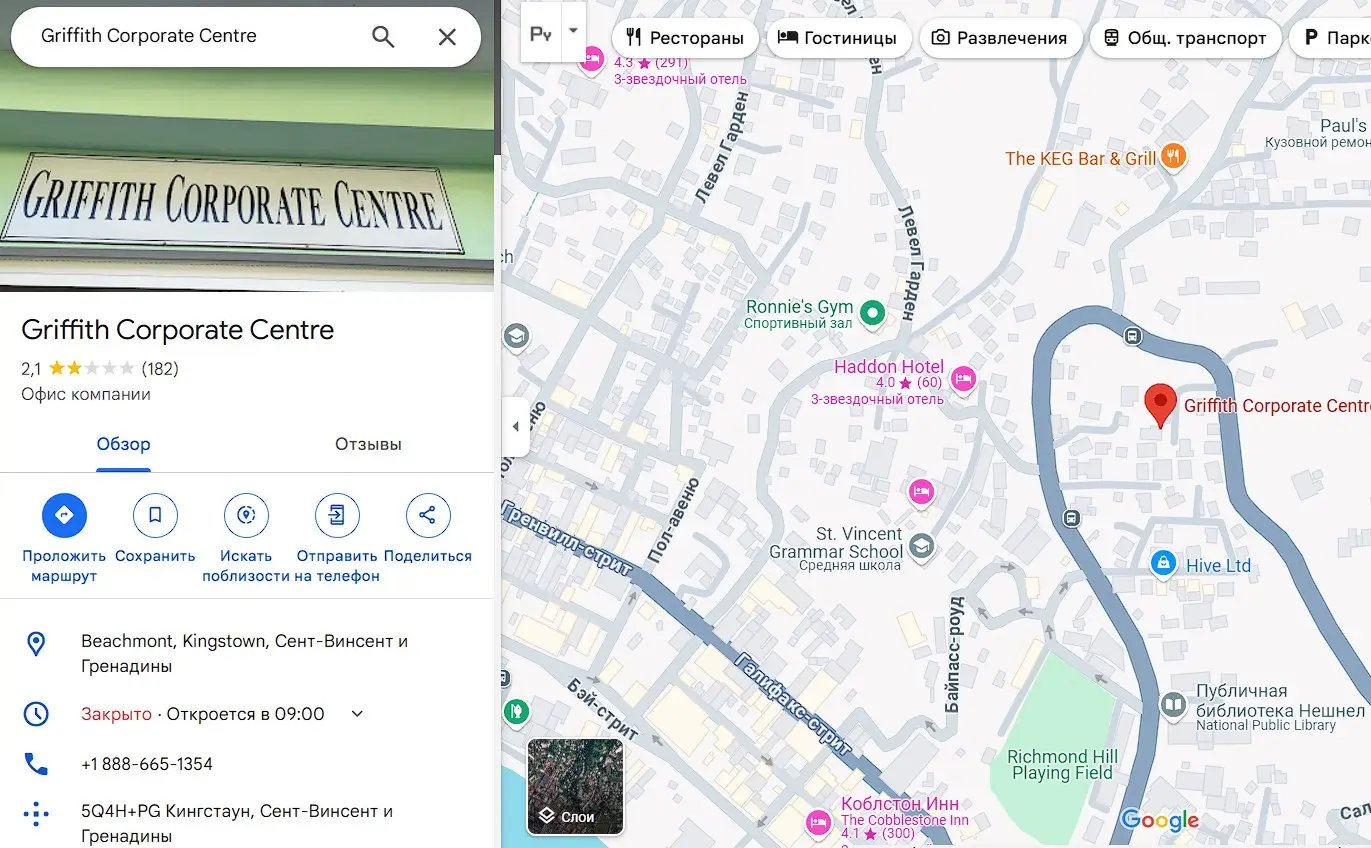Image resolution: width=1371 pixels, height=848 pixels.
Task: Select Ronnie's Gym map marker
Action: [873, 314]
